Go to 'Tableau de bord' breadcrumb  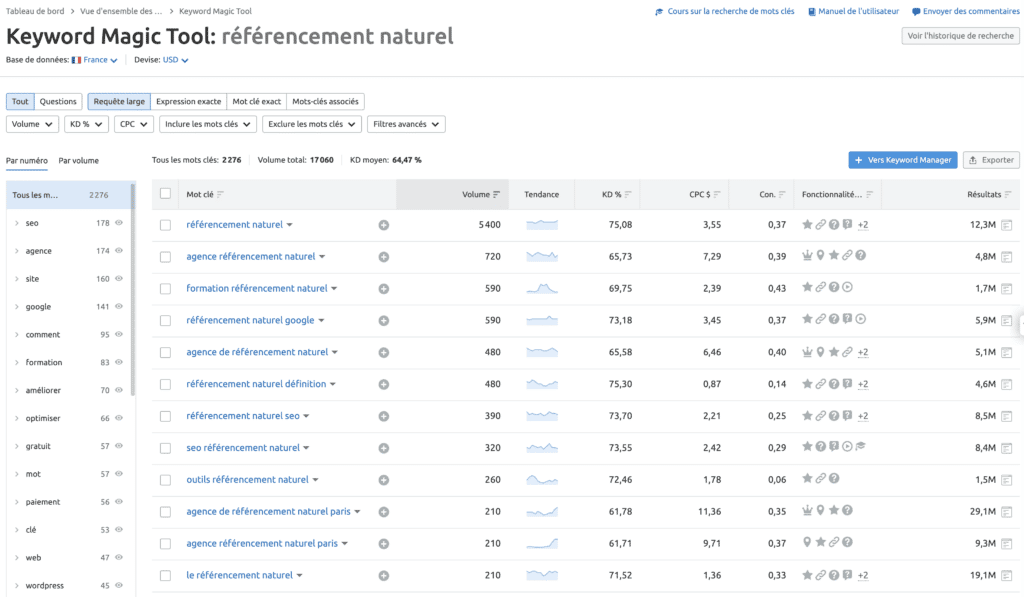click(x=35, y=11)
